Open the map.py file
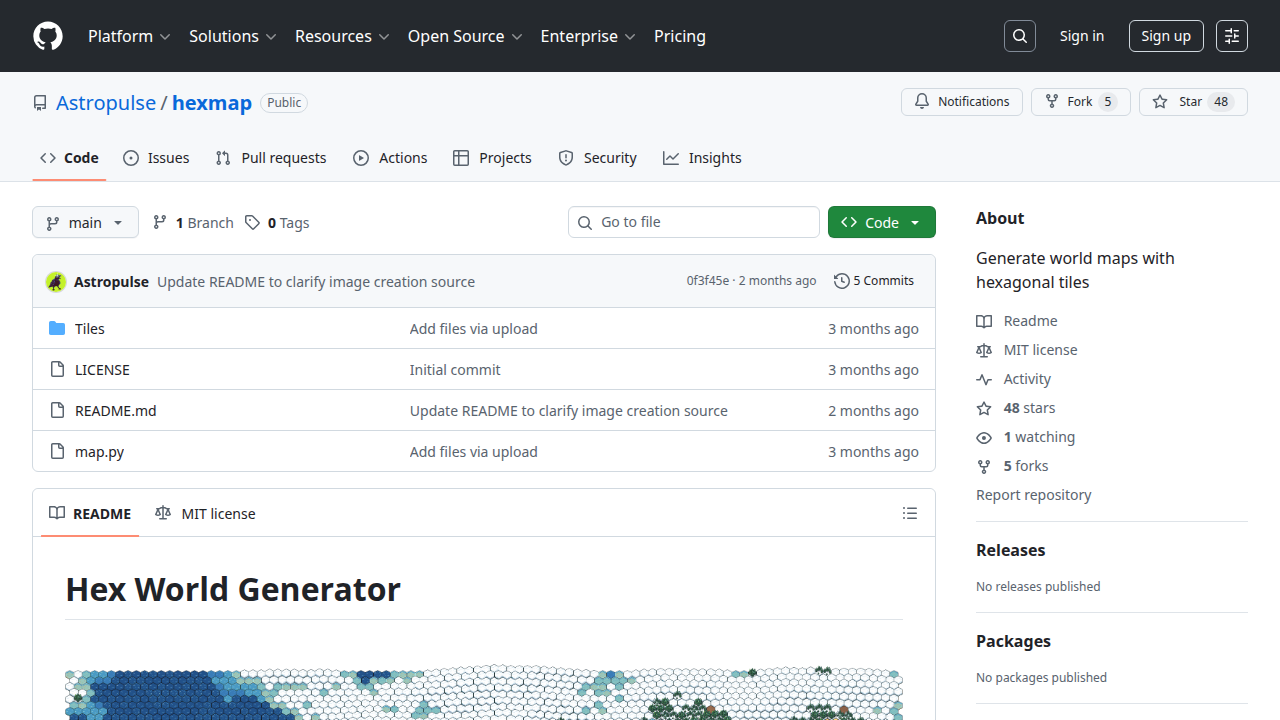This screenshot has width=1280, height=720. coord(100,452)
